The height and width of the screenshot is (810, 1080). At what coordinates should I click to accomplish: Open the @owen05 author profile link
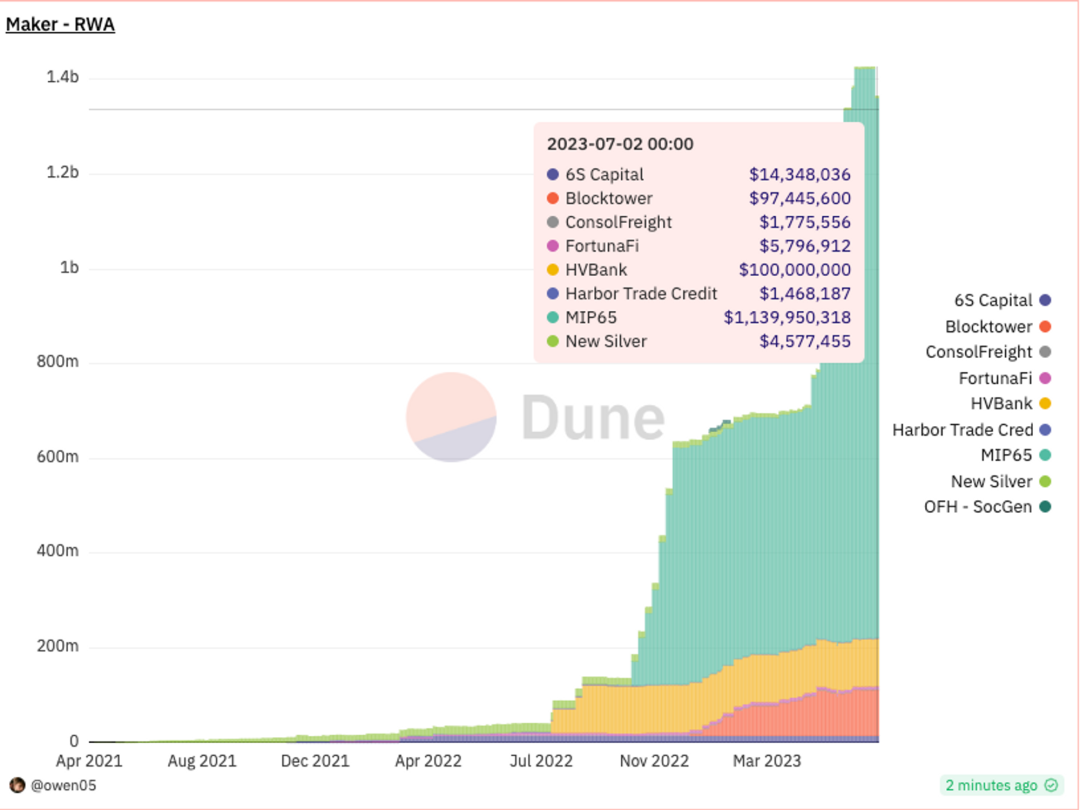(x=63, y=785)
